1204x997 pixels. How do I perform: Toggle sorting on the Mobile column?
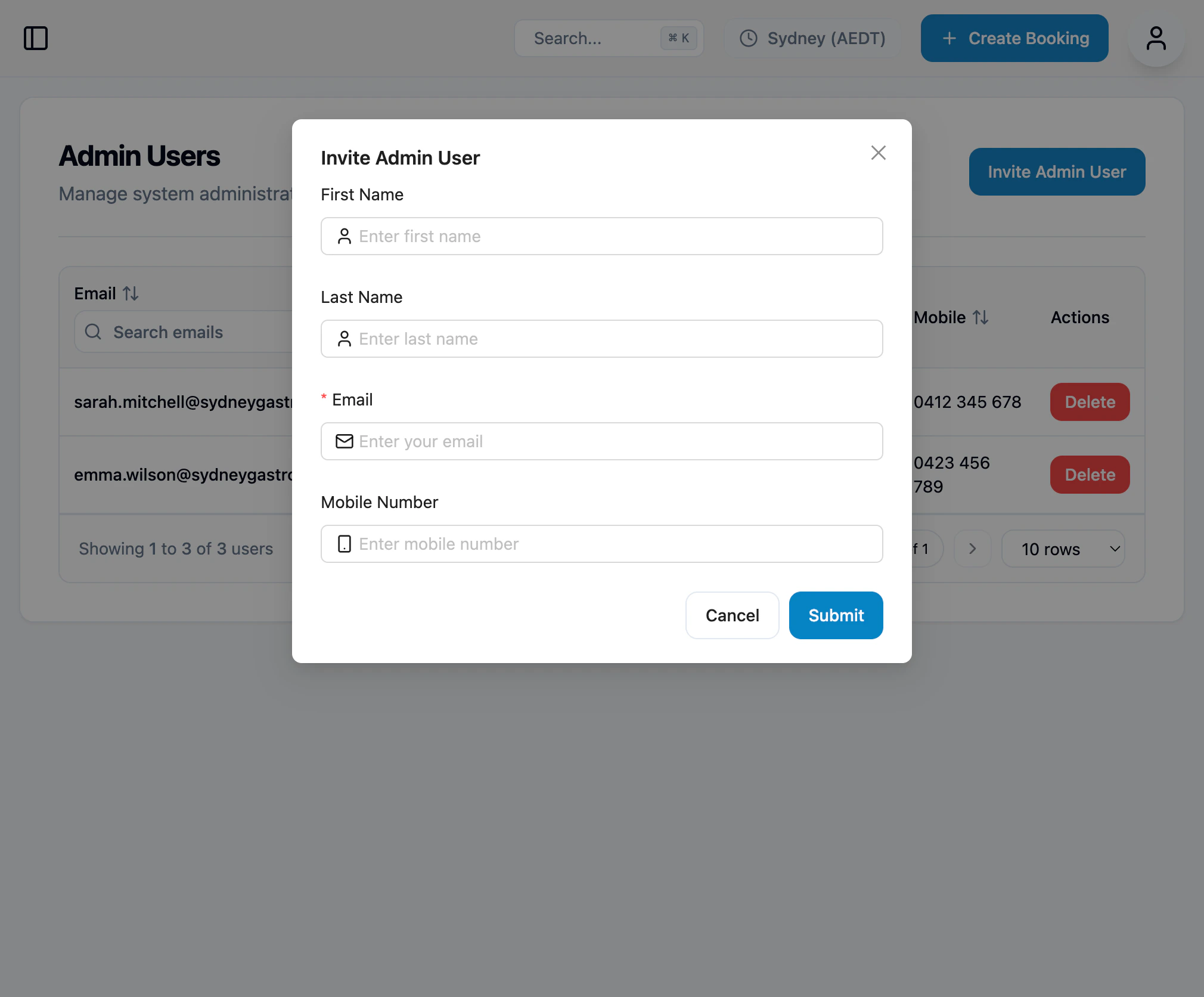point(981,317)
